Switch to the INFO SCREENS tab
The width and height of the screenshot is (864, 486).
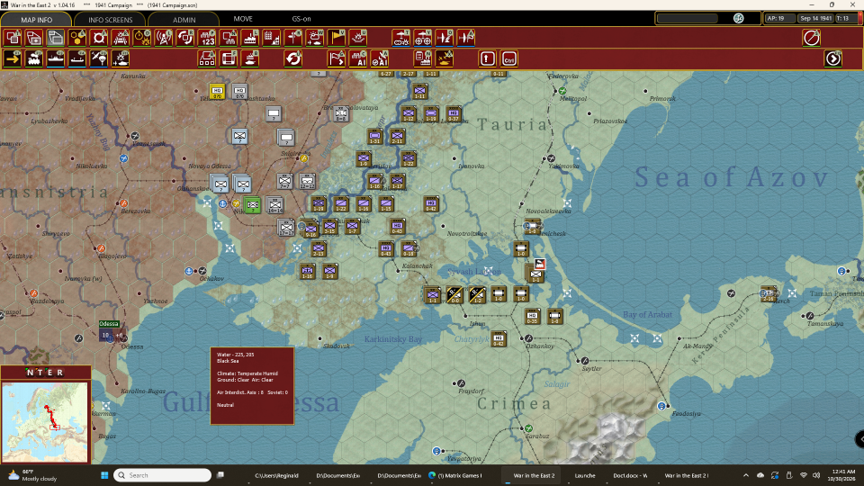pyautogui.click(x=110, y=19)
